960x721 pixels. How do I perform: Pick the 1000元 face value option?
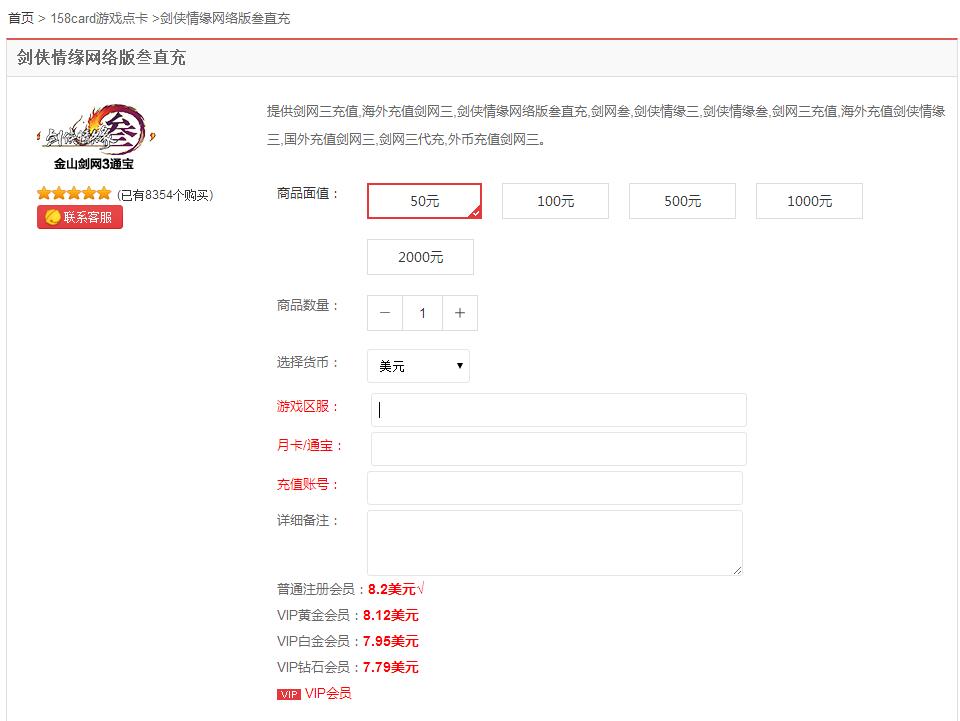[809, 201]
